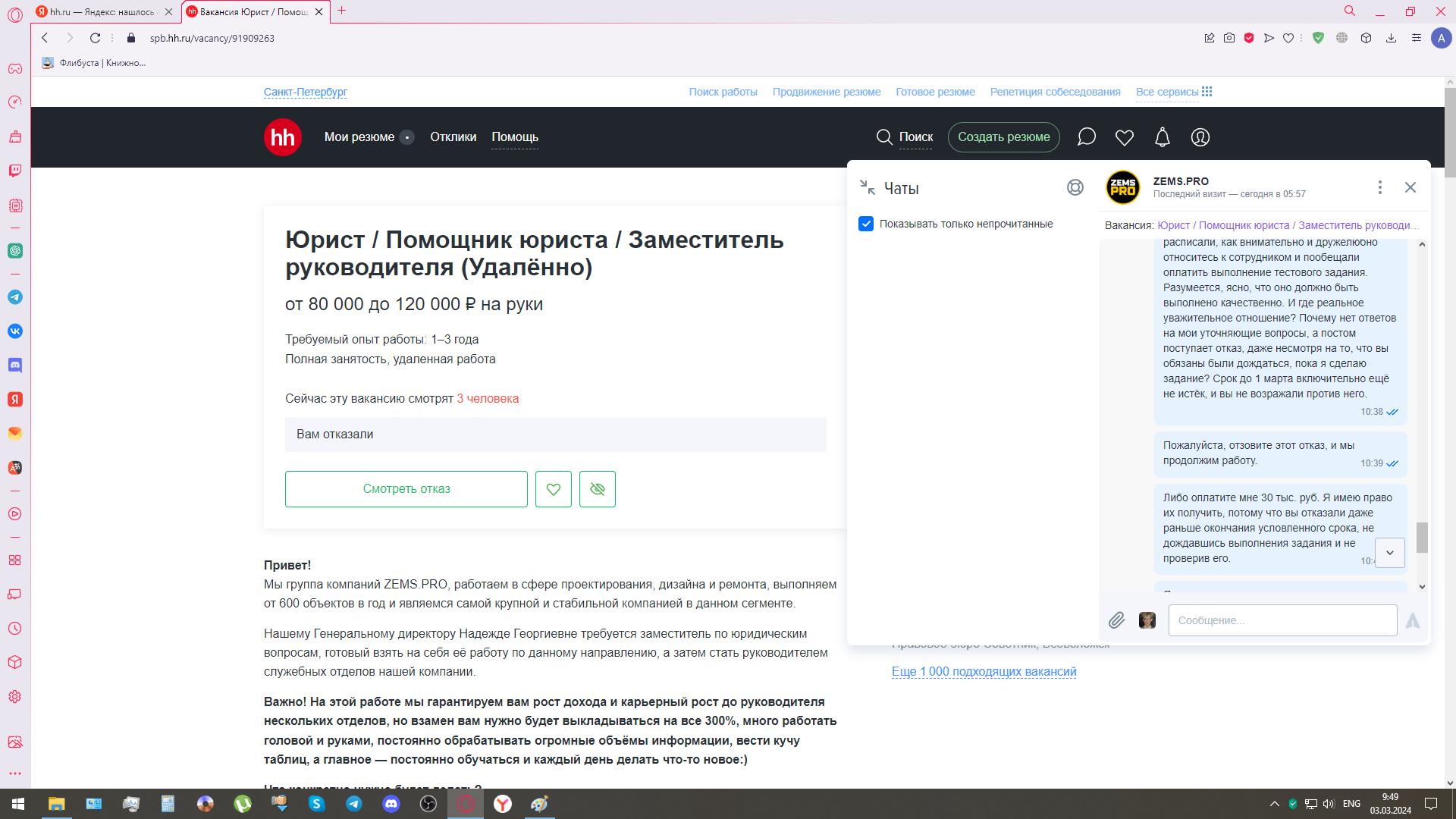Open the user profile icon
Viewport: 1456px width, 819px height.
[1200, 137]
